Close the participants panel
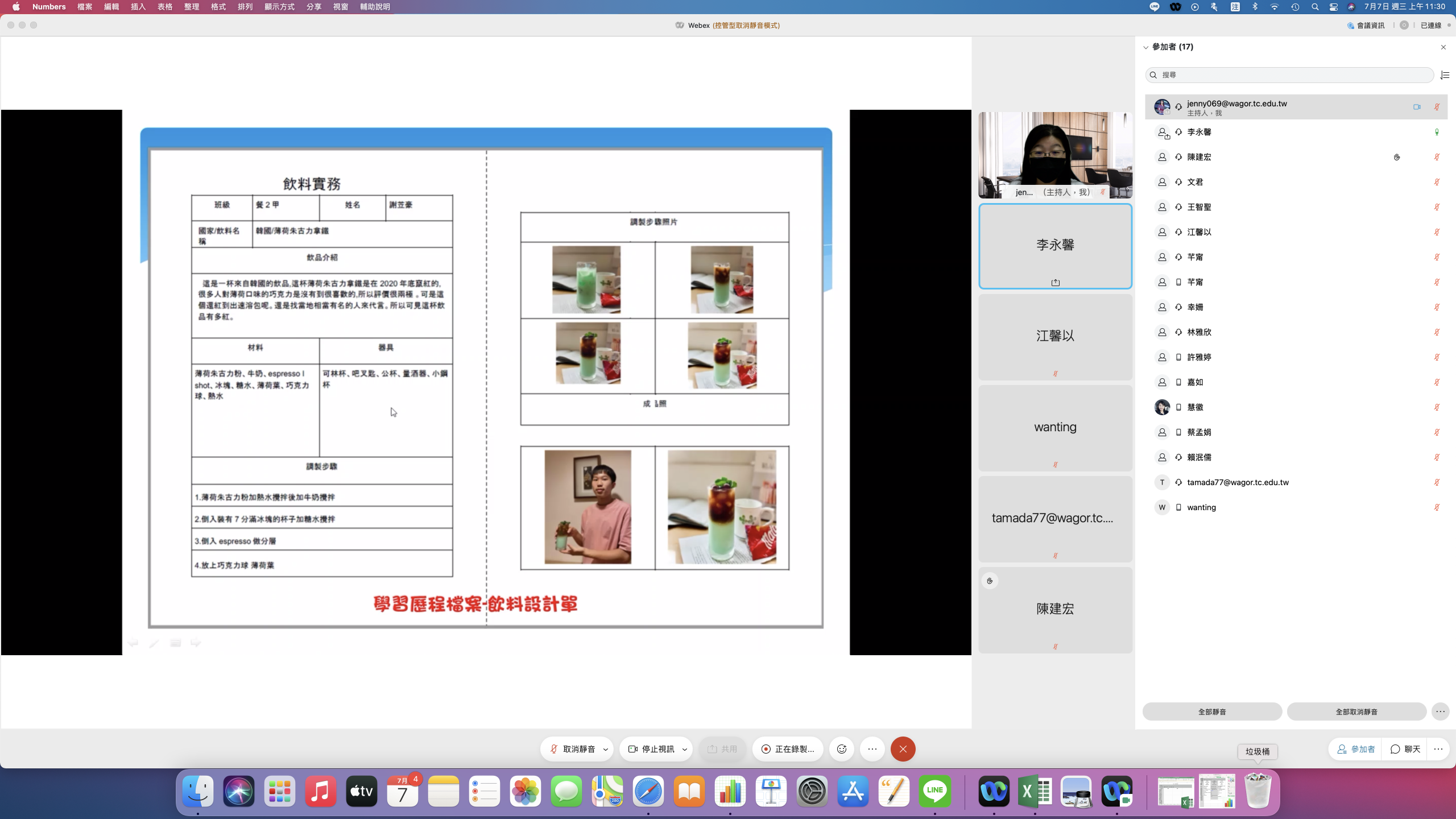The image size is (1456, 819). pyautogui.click(x=1443, y=47)
